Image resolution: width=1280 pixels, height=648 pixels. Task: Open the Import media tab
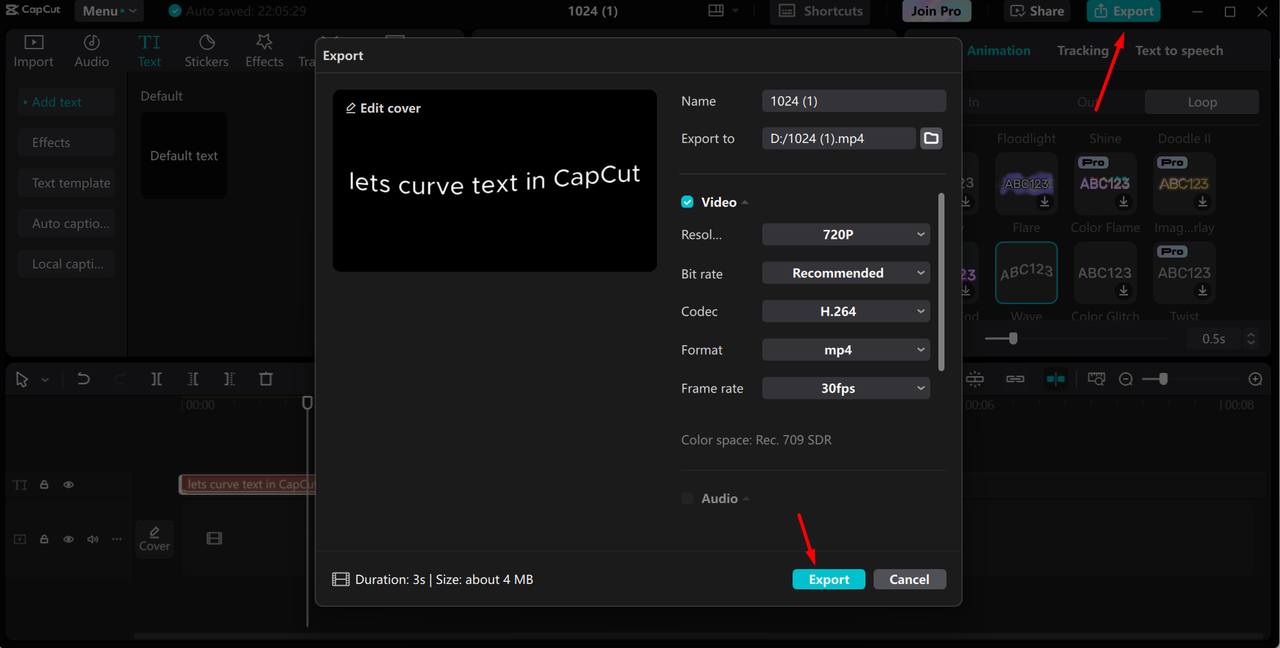point(33,51)
